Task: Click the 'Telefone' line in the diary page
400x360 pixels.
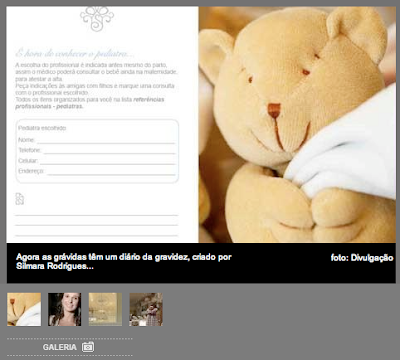Action: [x=97, y=150]
